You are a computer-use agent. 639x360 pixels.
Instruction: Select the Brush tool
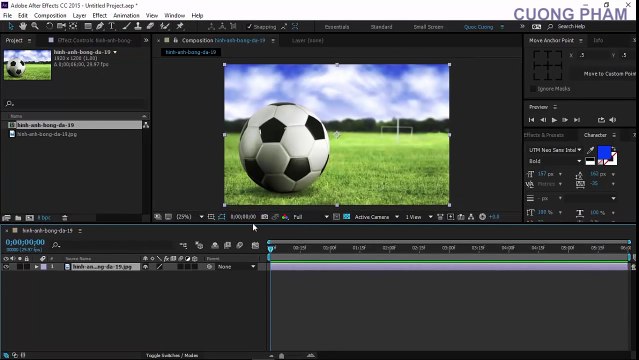tap(126, 26)
